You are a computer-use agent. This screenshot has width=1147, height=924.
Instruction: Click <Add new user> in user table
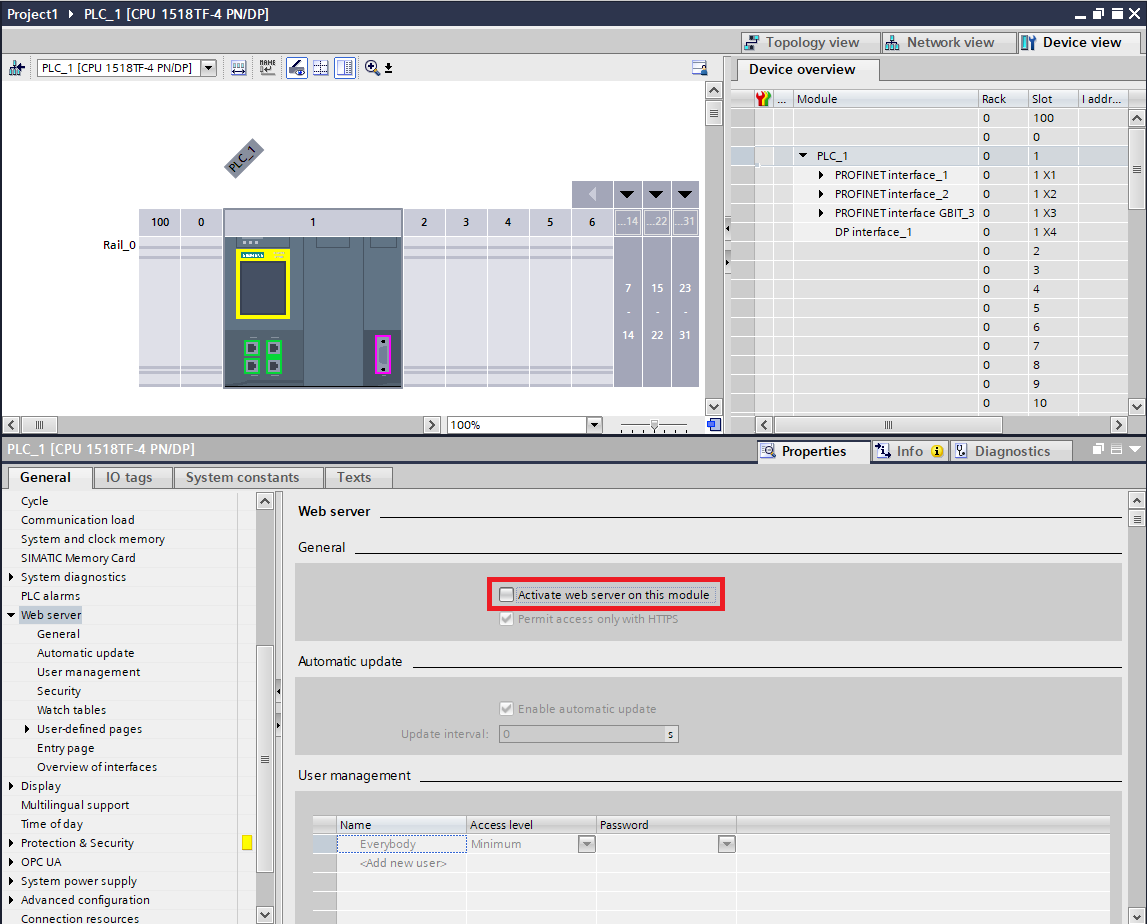(x=403, y=863)
